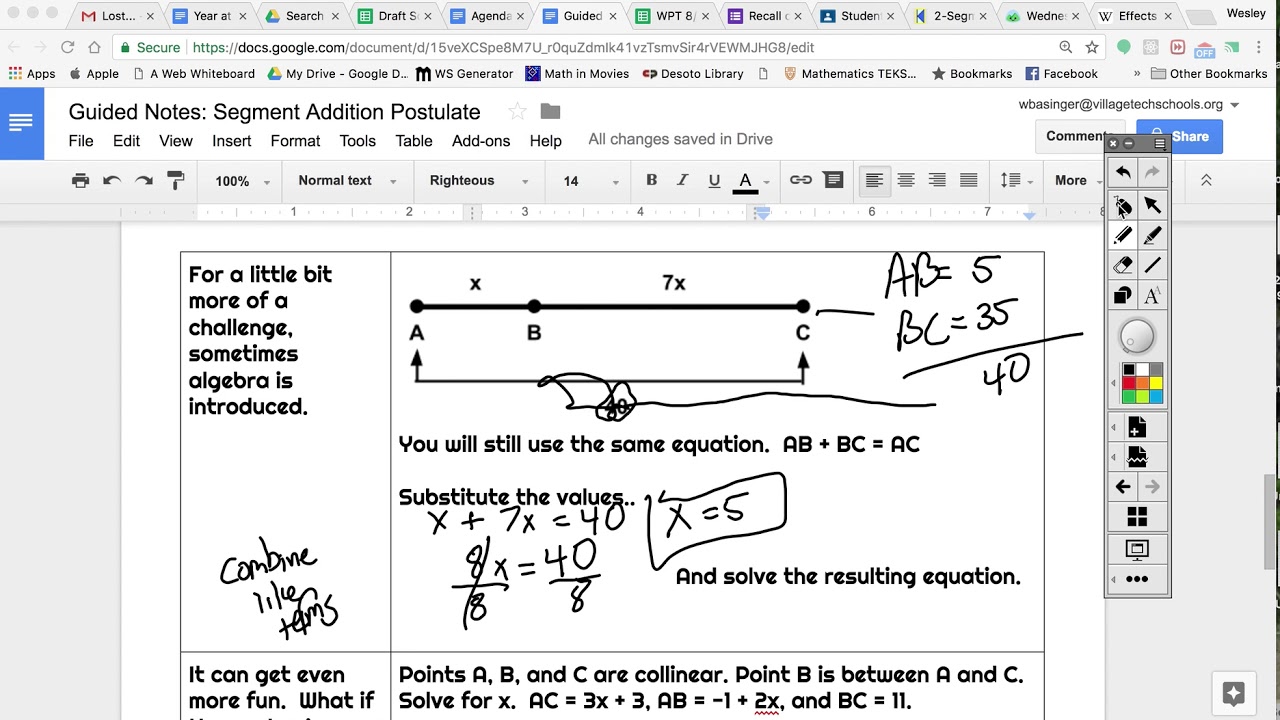Click the undo arrow in the floating annotation palette
The width and height of the screenshot is (1280, 720).
(x=1123, y=173)
